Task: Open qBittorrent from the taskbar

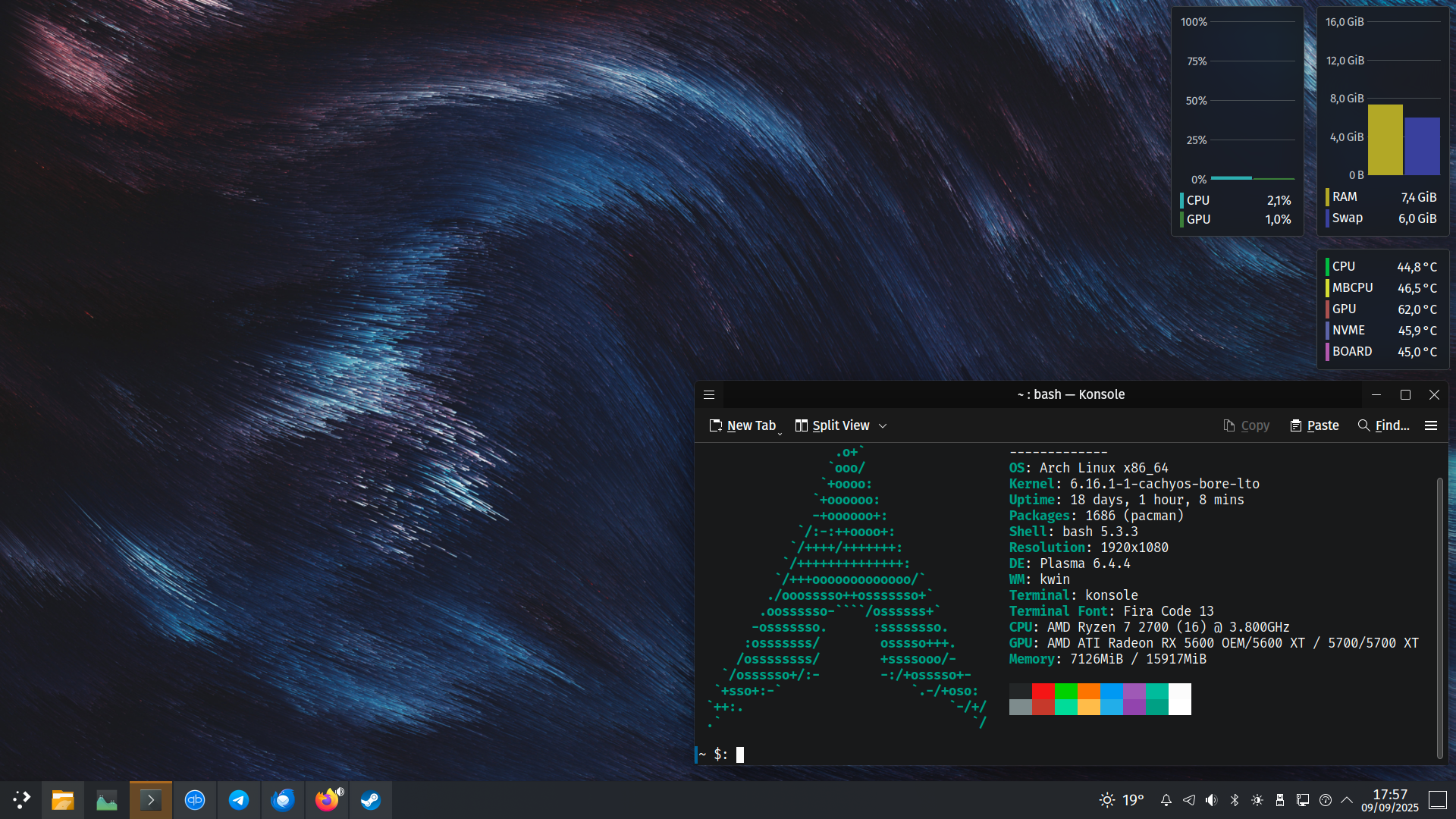Action: pyautogui.click(x=195, y=800)
